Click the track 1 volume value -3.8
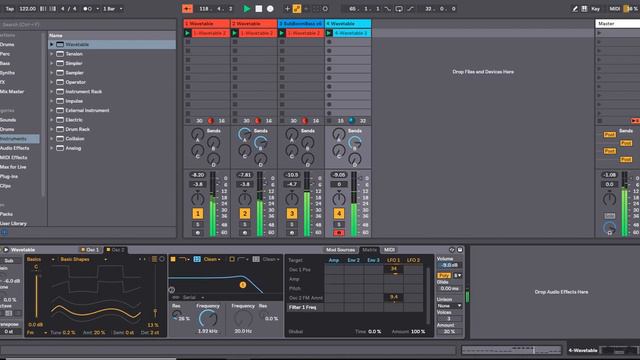Screen dimensions: 640x360 [198, 184]
